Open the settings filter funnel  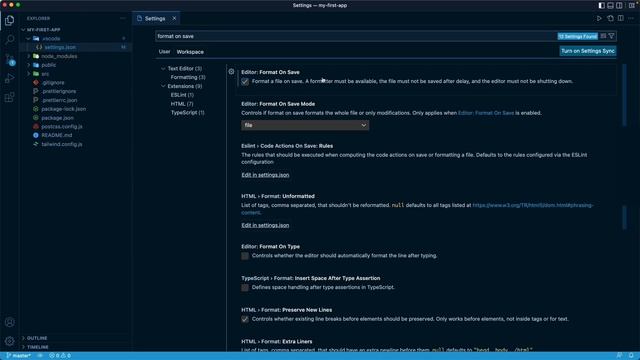click(611, 36)
